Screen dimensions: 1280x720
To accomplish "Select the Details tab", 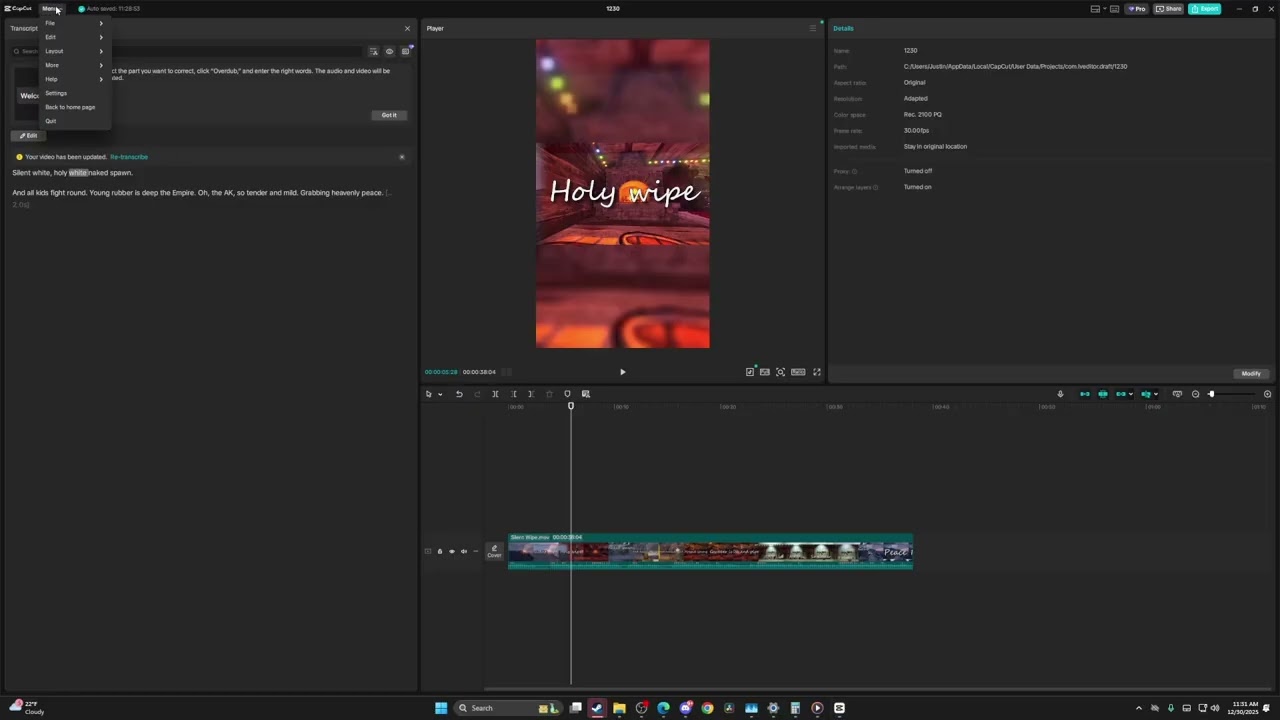I will 843,28.
